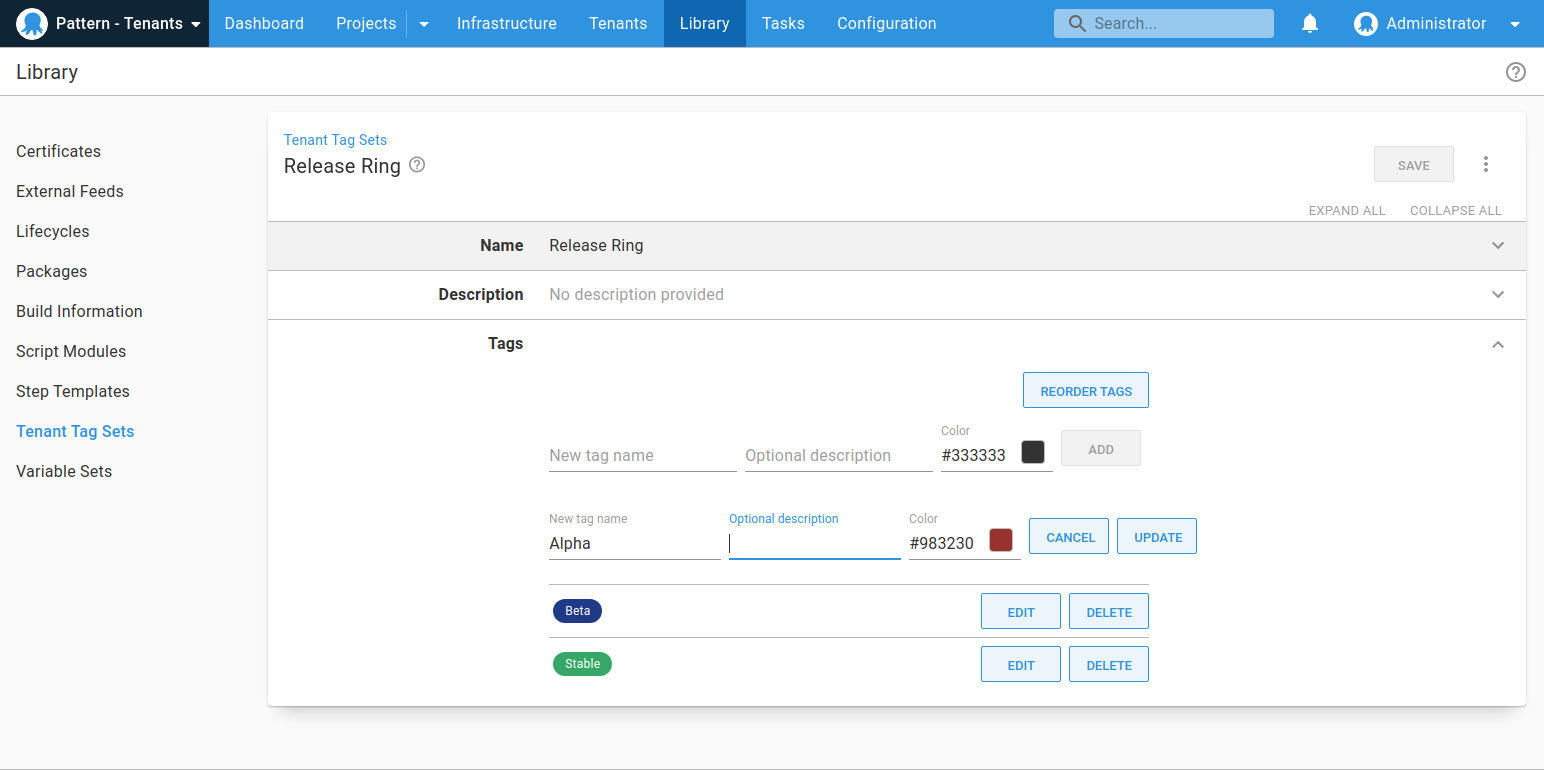Focus the New tag name field
The width and height of the screenshot is (1544, 770).
click(x=642, y=455)
